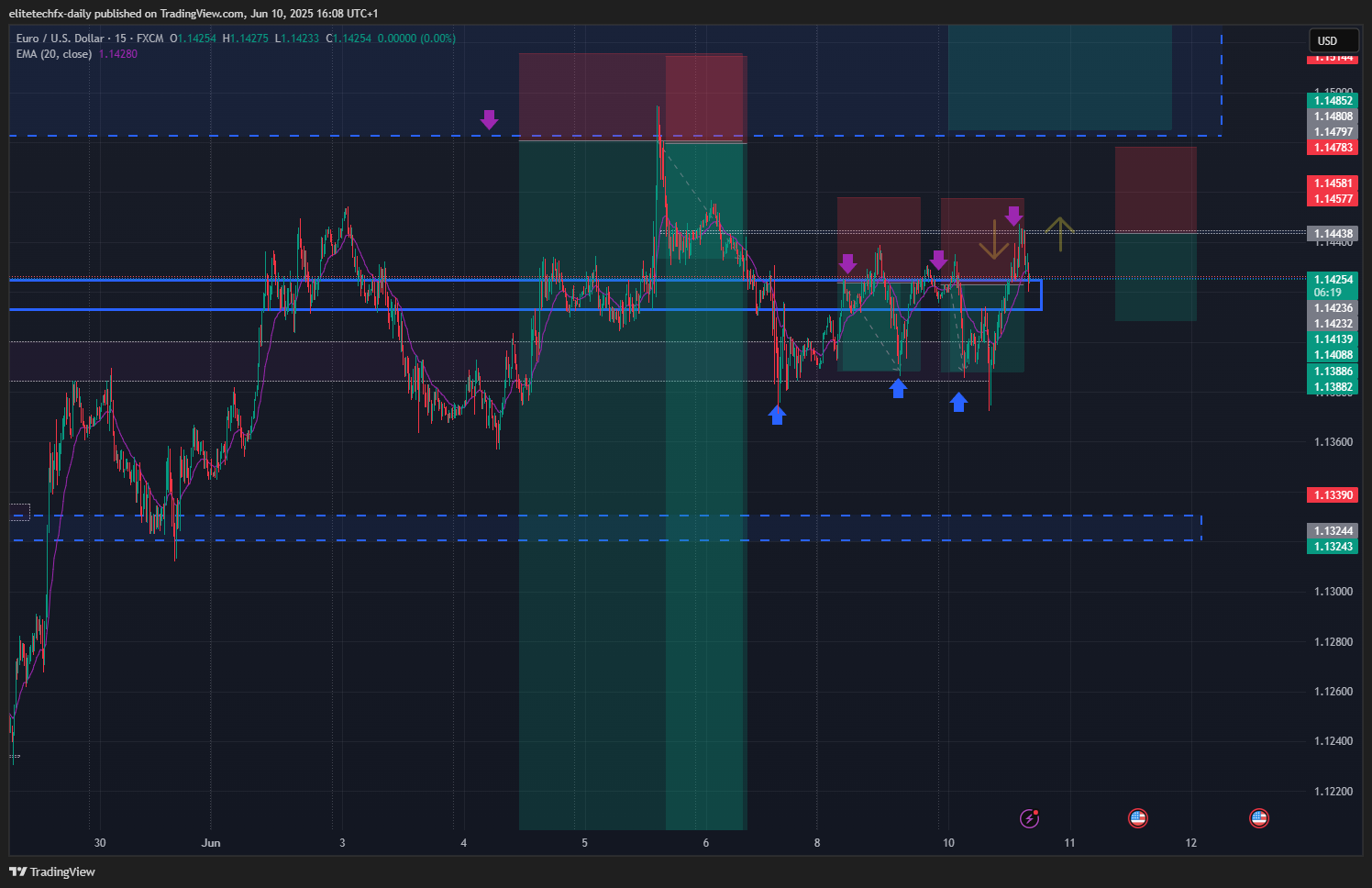The height and width of the screenshot is (888, 1372).
Task: Select the green 1.14139 price label
Action: [1333, 339]
